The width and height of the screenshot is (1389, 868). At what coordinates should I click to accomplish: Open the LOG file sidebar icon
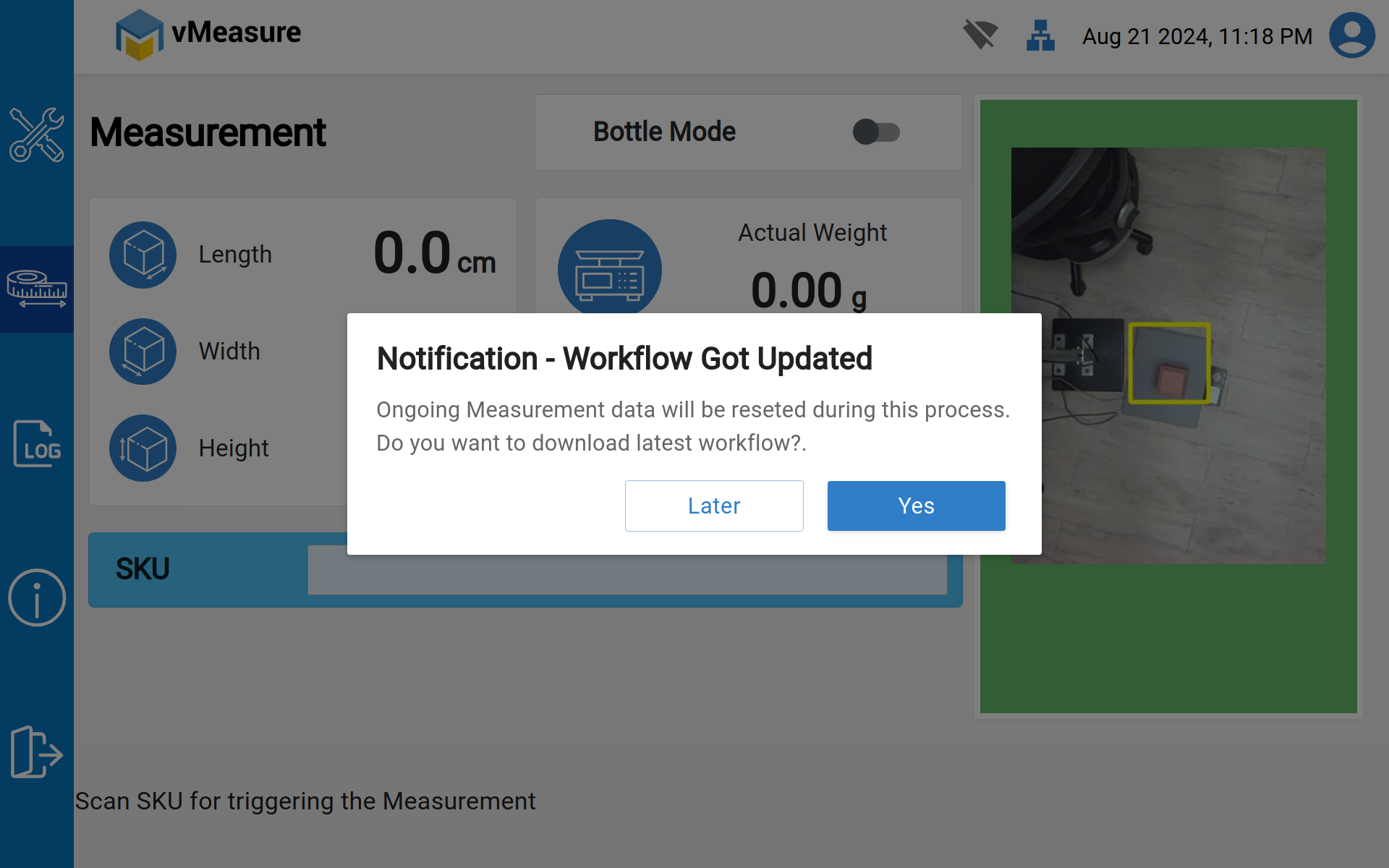(36, 443)
